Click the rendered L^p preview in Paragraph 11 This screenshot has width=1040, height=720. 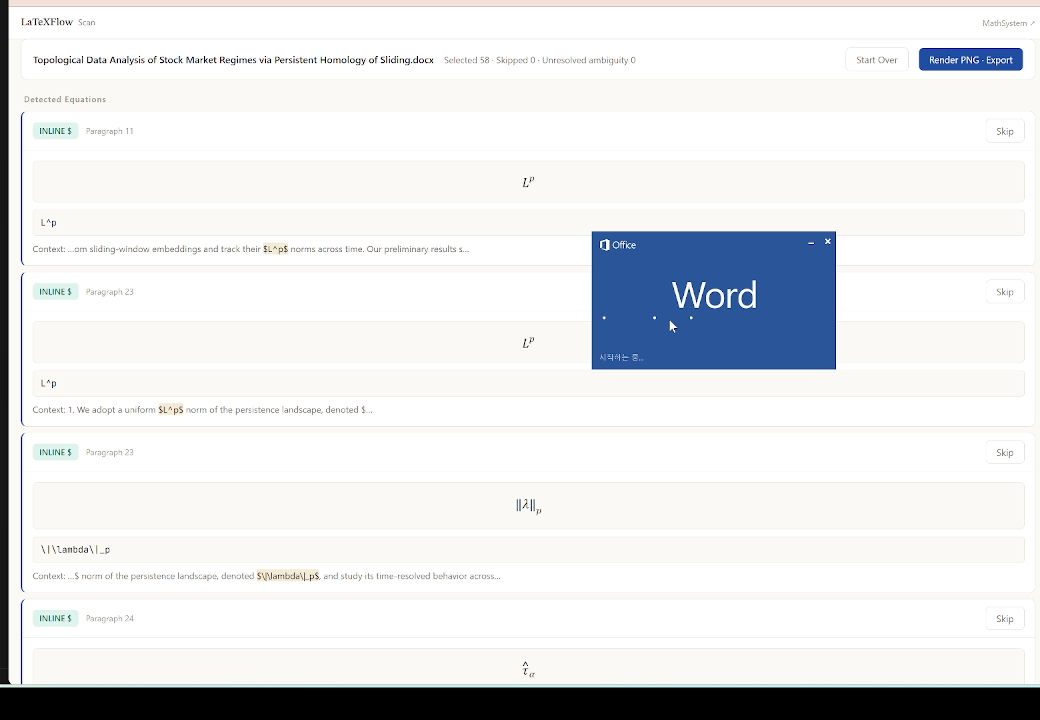pyautogui.click(x=528, y=182)
